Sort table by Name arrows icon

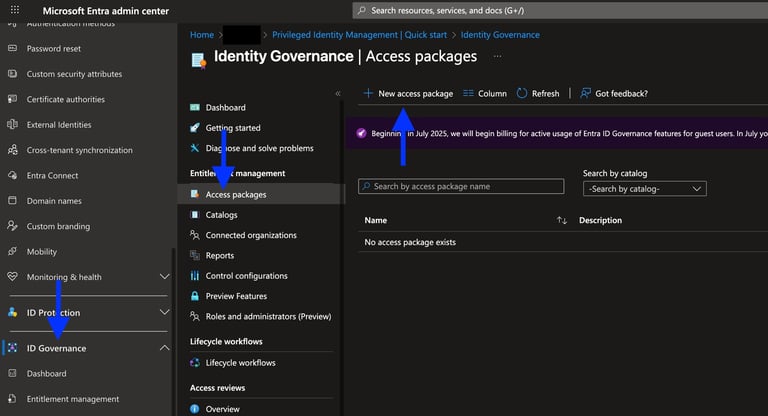(561, 220)
